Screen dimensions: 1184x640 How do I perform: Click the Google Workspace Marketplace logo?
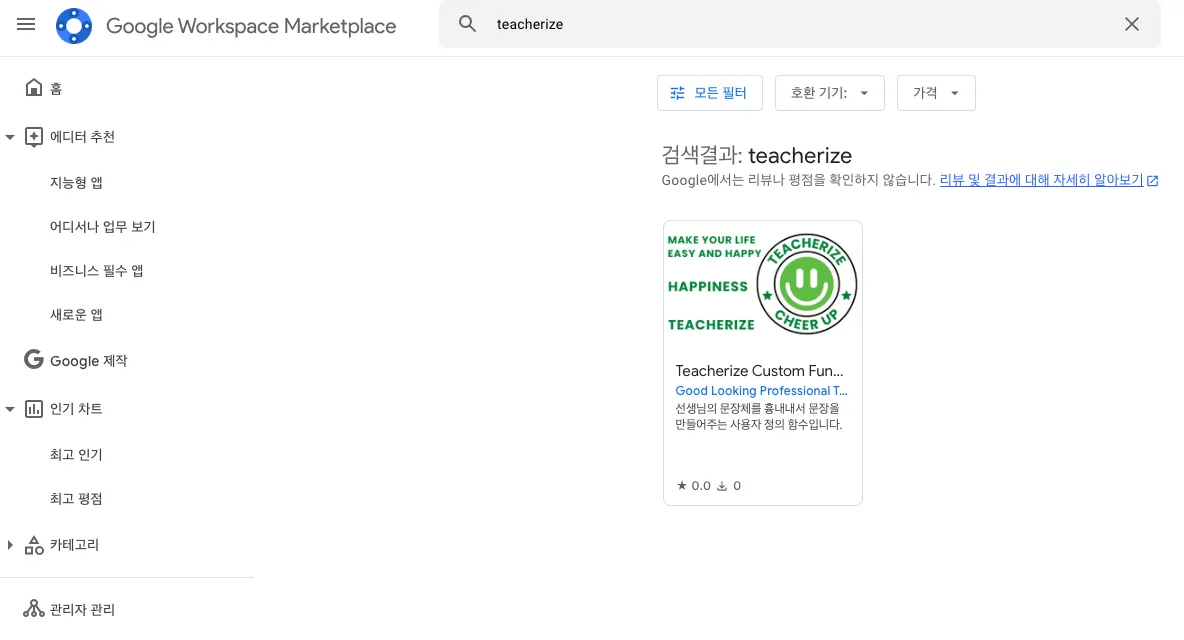[74, 26]
